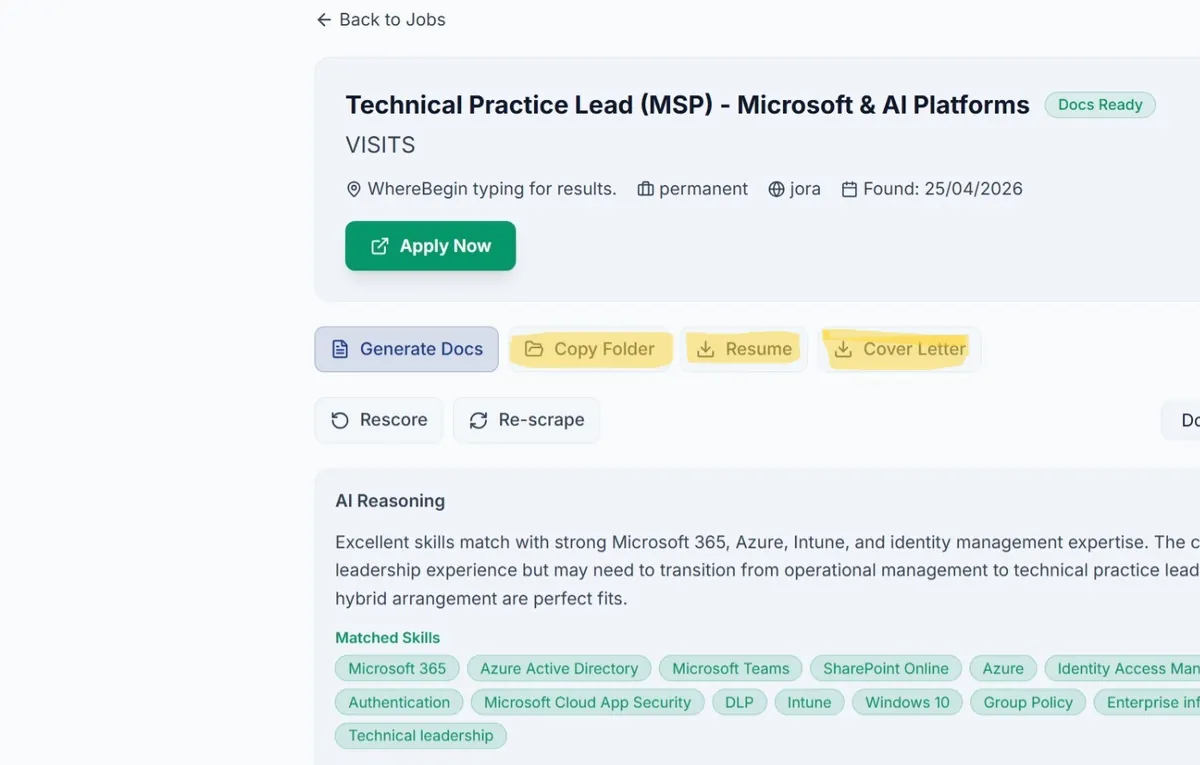Click the Intune skill tag
This screenshot has width=1200, height=765.
click(809, 702)
